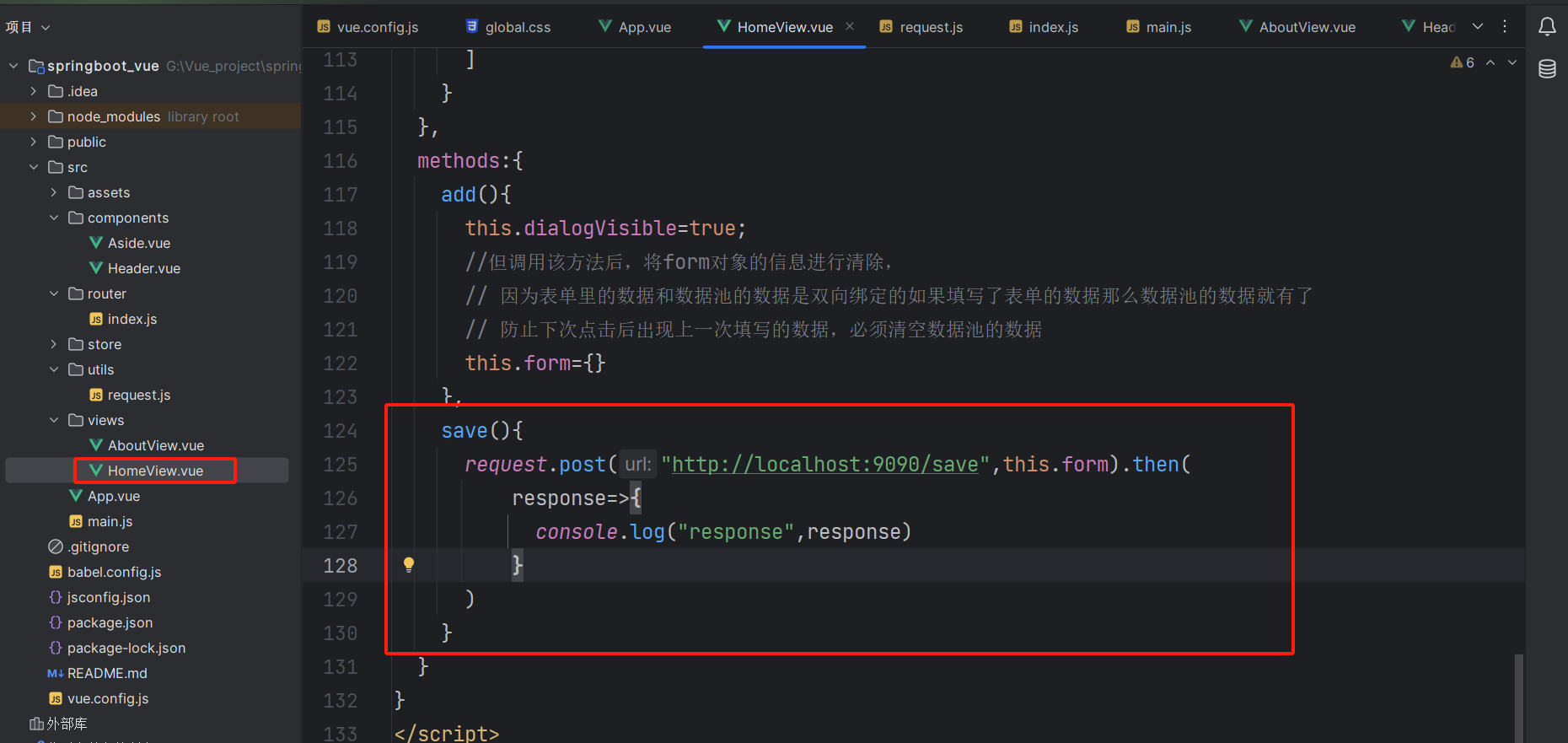The image size is (1568, 743).
Task: Switch to the vue.config.js tab
Action: 368,27
